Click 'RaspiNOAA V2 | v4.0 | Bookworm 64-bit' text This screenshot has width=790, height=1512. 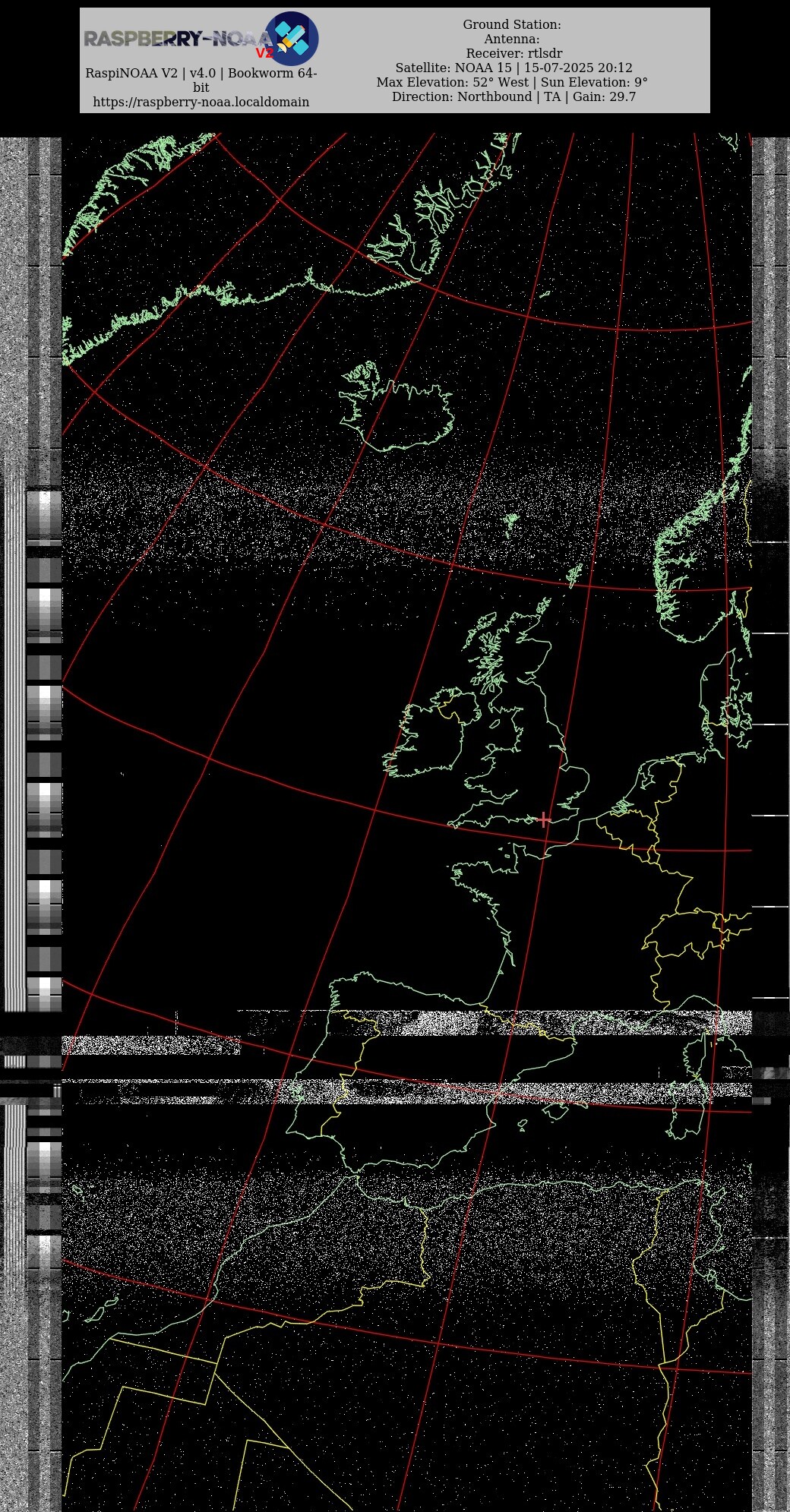pyautogui.click(x=201, y=80)
